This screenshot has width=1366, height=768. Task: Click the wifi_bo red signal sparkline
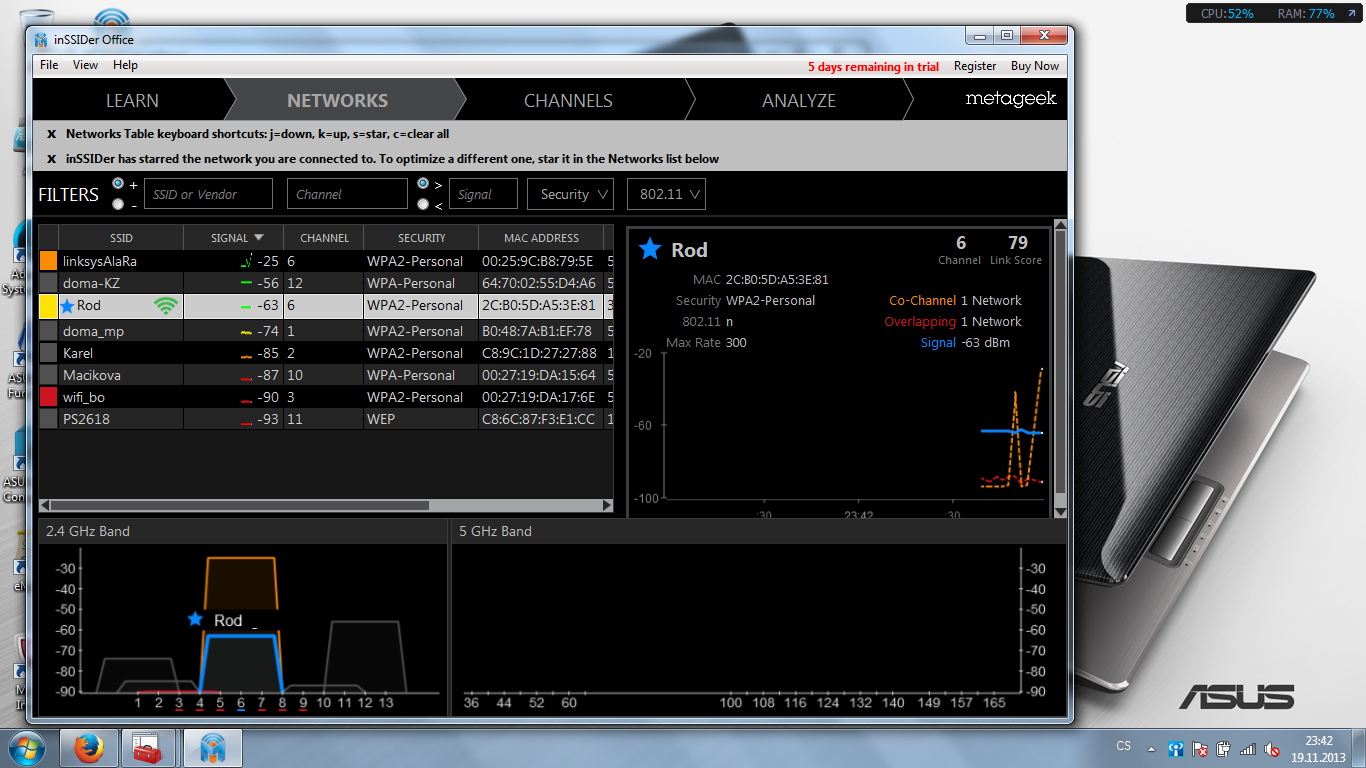coord(246,398)
